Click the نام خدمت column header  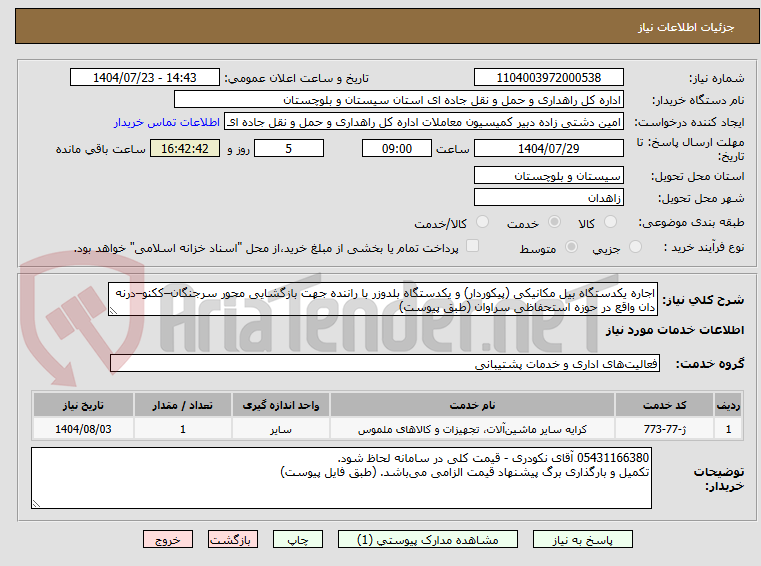[x=472, y=405]
